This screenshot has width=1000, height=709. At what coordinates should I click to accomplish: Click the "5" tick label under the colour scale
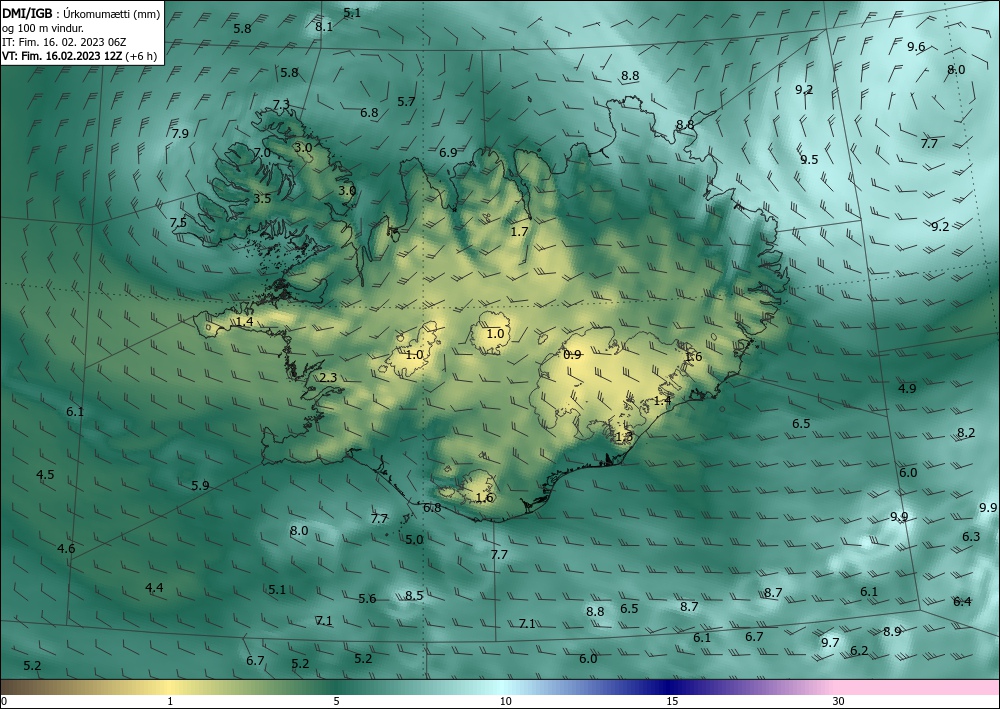(337, 702)
